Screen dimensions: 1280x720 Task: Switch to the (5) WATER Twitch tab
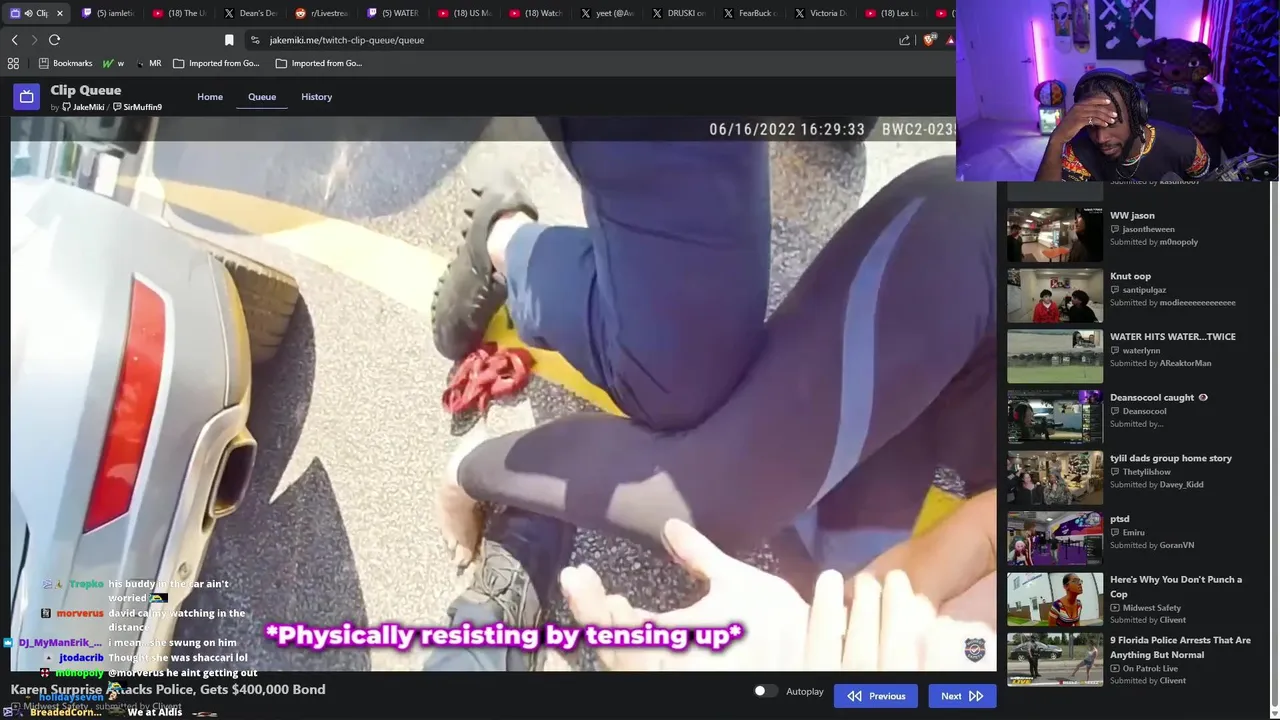pyautogui.click(x=393, y=13)
